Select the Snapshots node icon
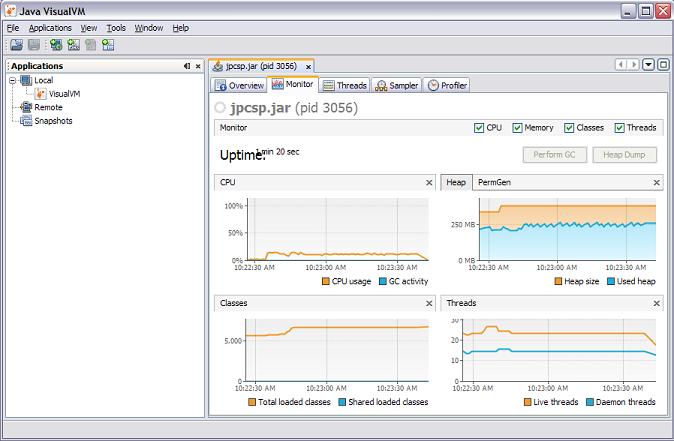The image size is (674, 441). (x=26, y=121)
